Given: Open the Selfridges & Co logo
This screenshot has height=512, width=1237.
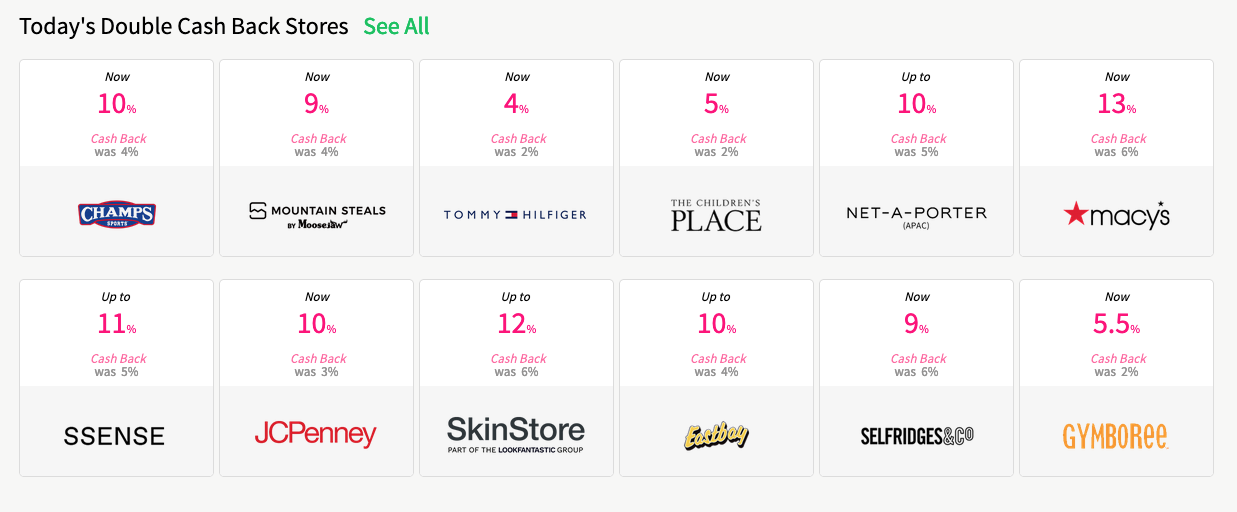Looking at the screenshot, I should pos(917,436).
